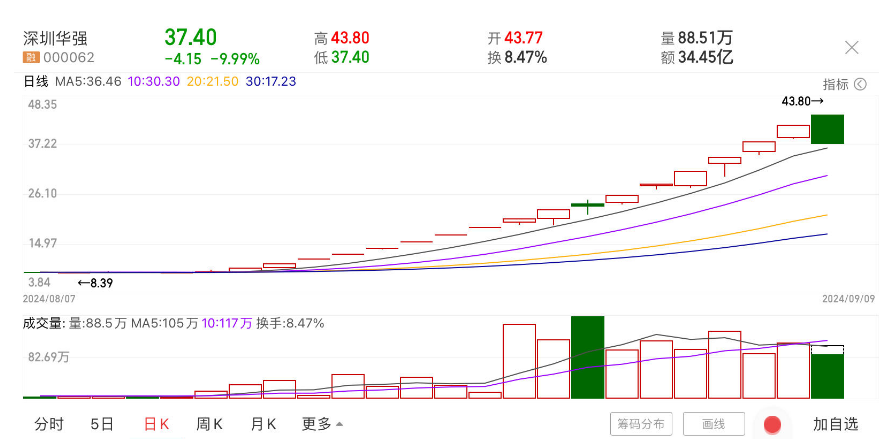Click the change percent -9.99%
Screen dimensions: 894x439
[235, 59]
